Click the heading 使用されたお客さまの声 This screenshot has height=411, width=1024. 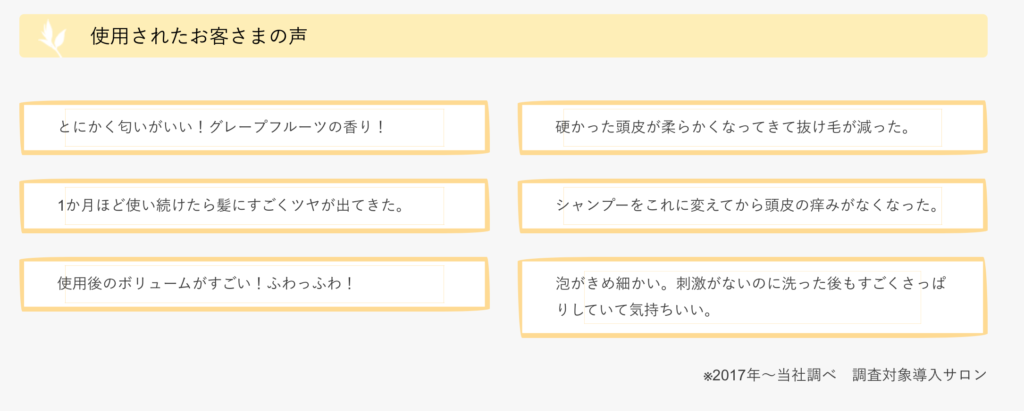199,37
